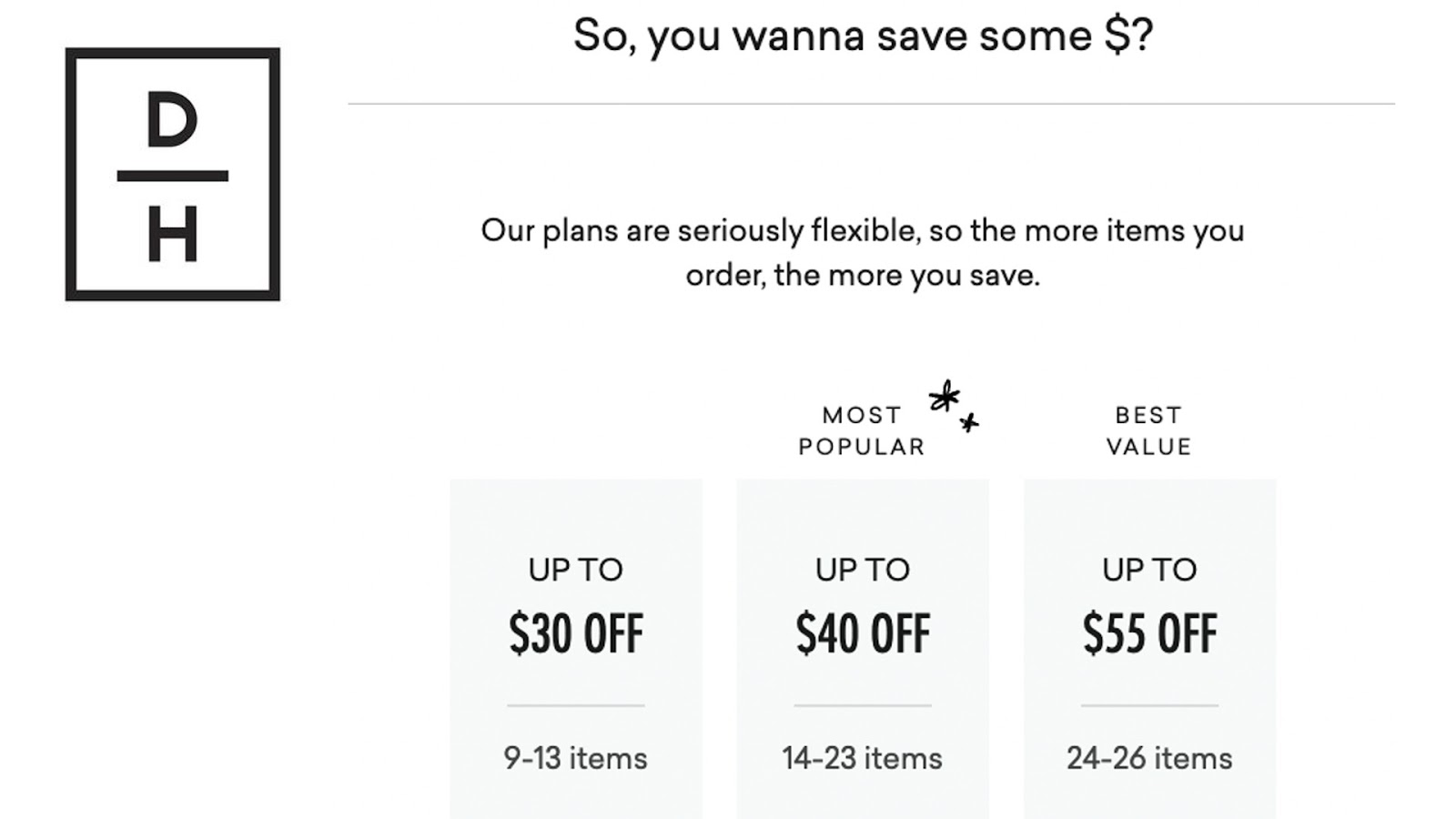This screenshot has width=1456, height=819.
Task: Select the $55 OFF plan card
Action: [x=1149, y=649]
